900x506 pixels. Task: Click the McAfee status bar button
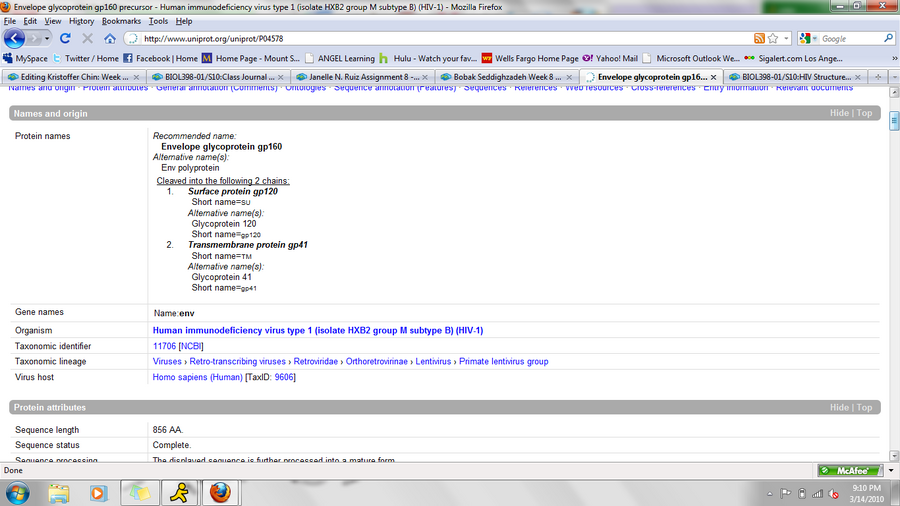coord(845,470)
